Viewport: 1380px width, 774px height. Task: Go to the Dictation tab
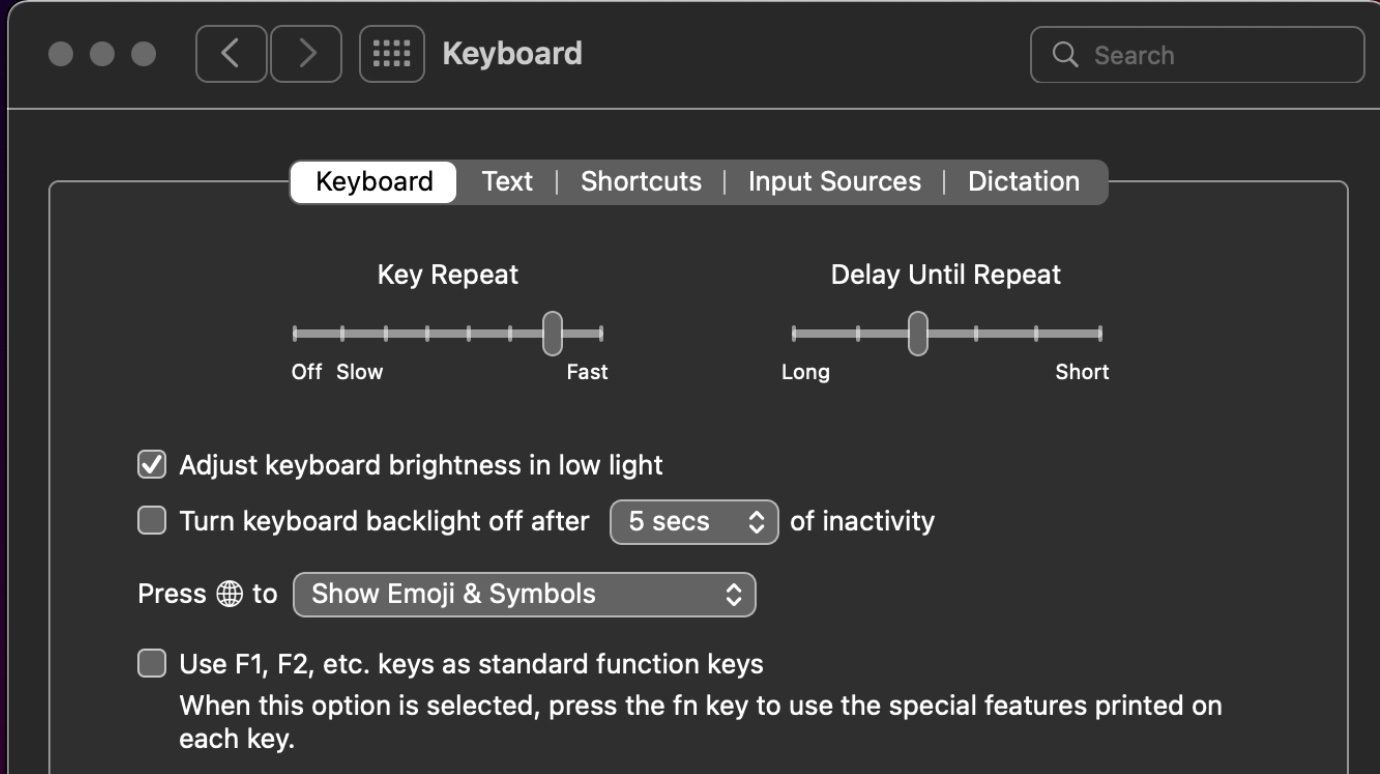[1023, 182]
